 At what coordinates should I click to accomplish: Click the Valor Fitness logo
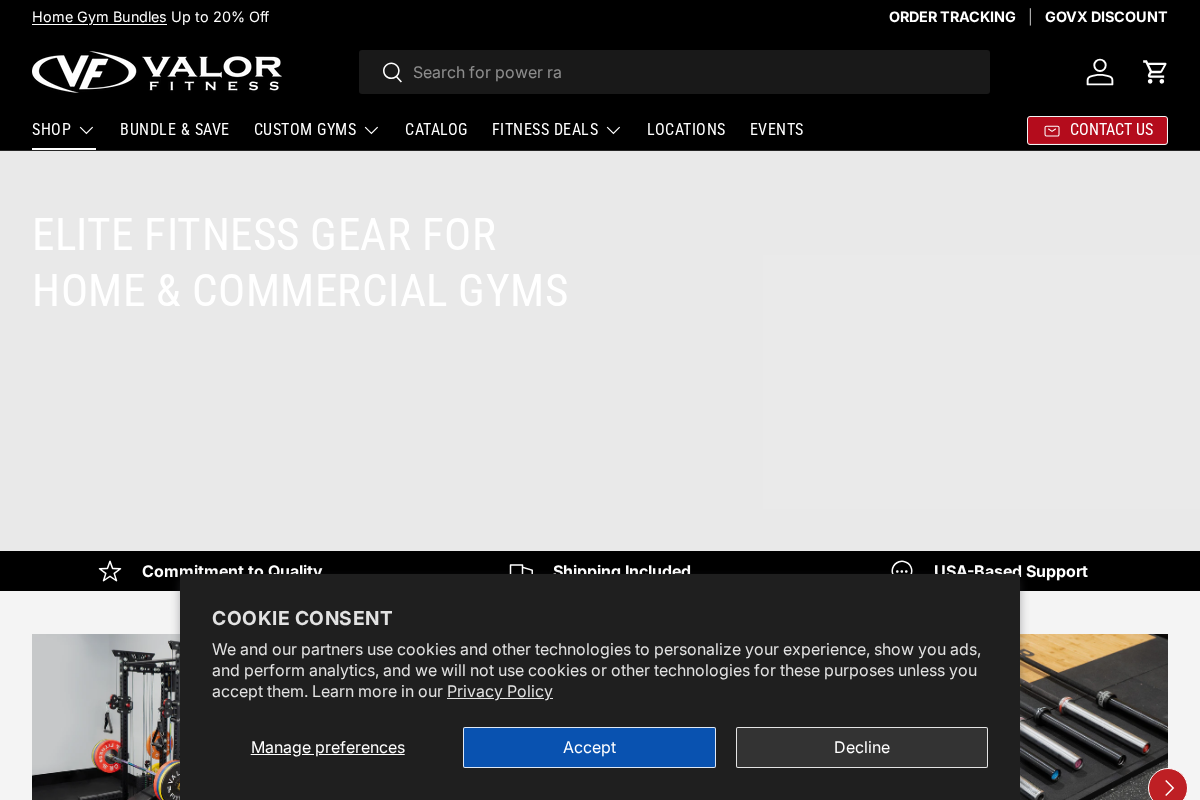(156, 72)
